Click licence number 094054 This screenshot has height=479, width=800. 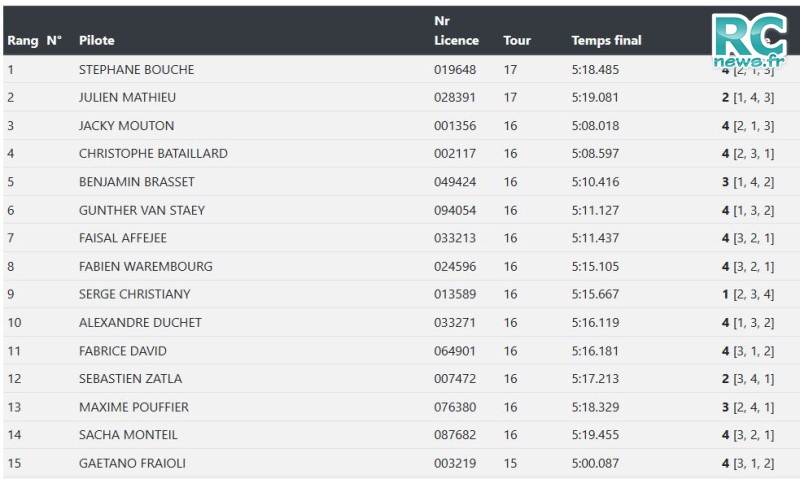coord(455,210)
